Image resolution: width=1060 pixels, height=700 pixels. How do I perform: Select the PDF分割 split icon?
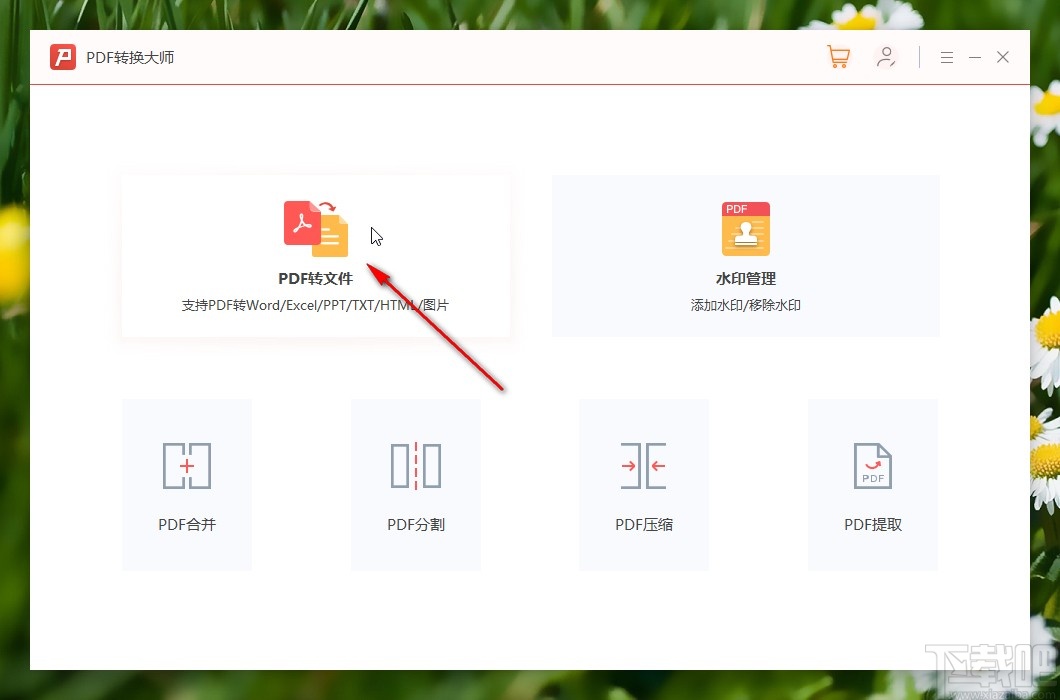pyautogui.click(x=416, y=466)
